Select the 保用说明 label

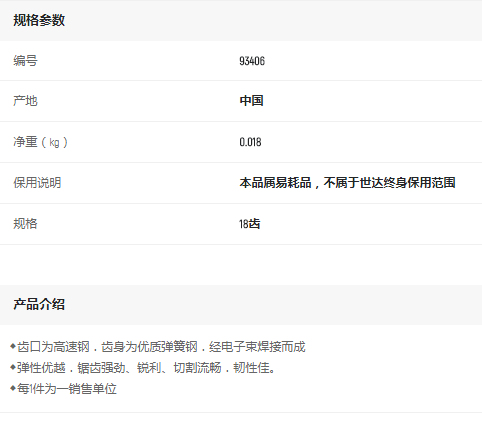click(x=37, y=183)
